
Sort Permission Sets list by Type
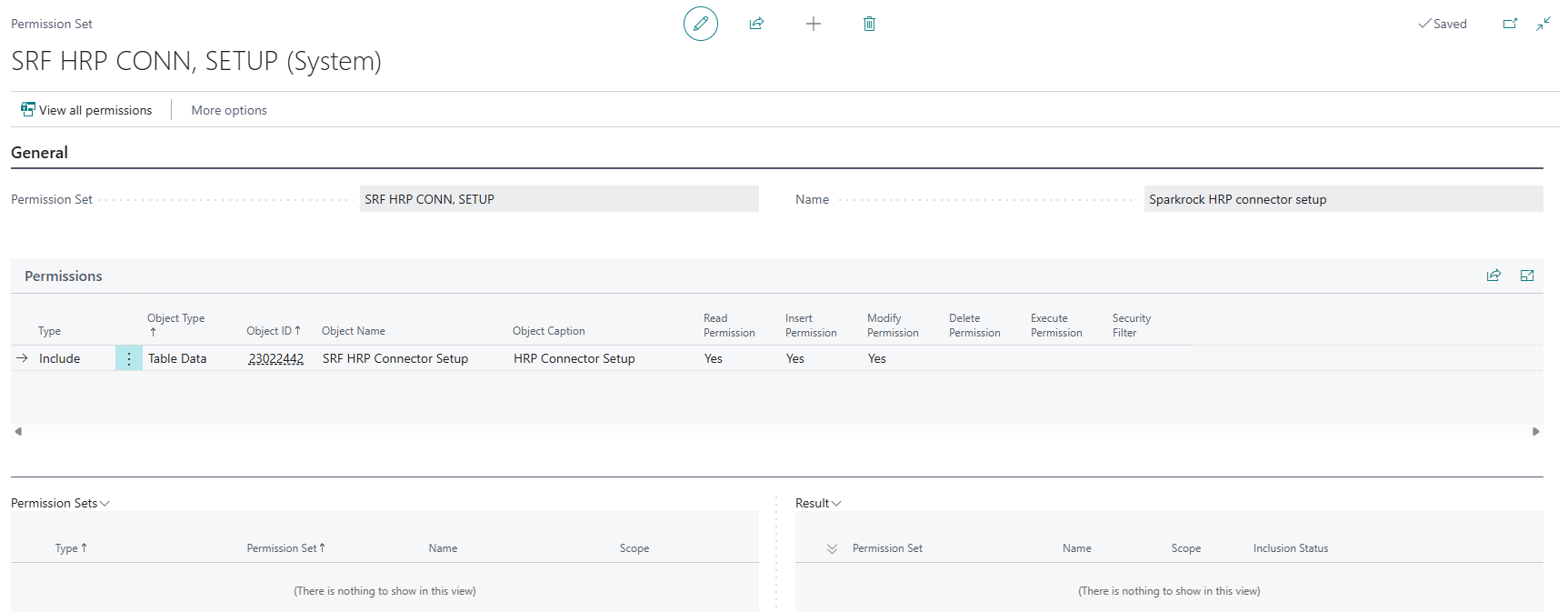click(71, 548)
